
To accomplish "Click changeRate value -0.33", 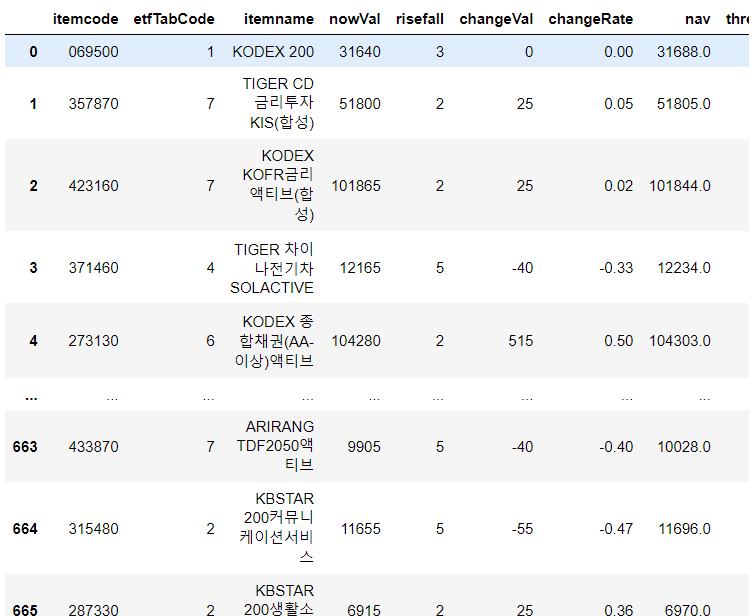I will pos(616,268).
